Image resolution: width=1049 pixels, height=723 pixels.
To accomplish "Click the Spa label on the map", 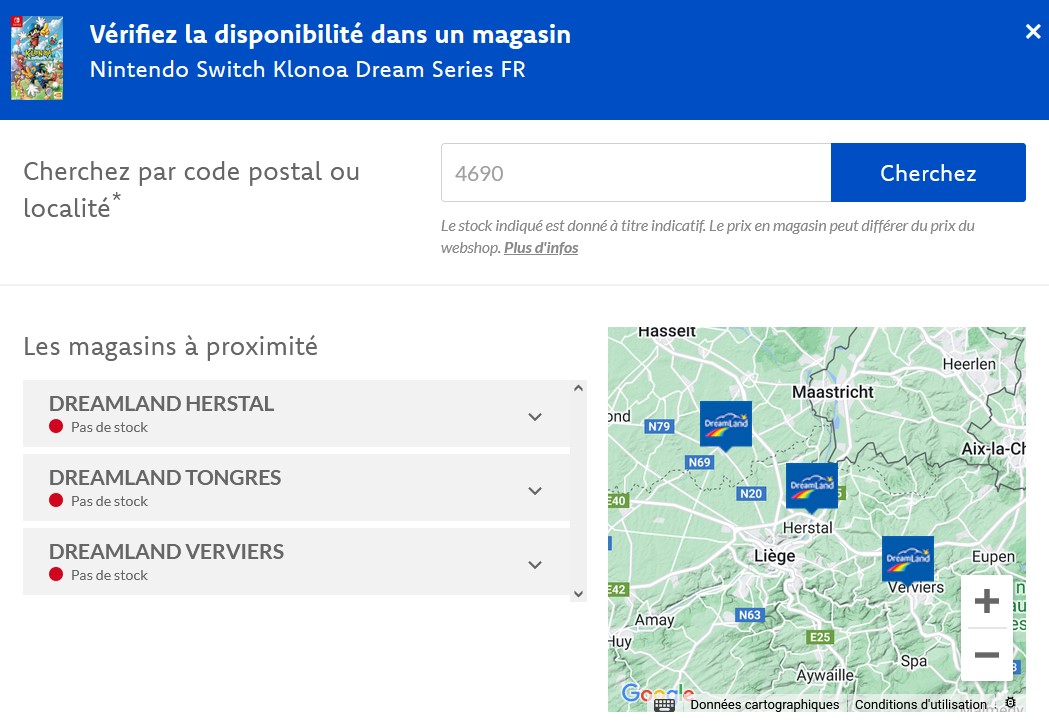I will (914, 661).
